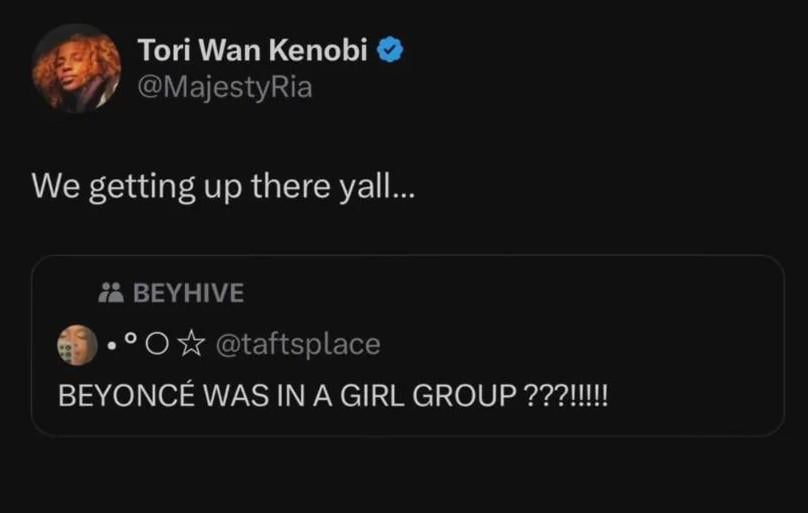The width and height of the screenshot is (808, 513).
Task: Click the star symbol in quoted display name
Action: [x=191, y=345]
